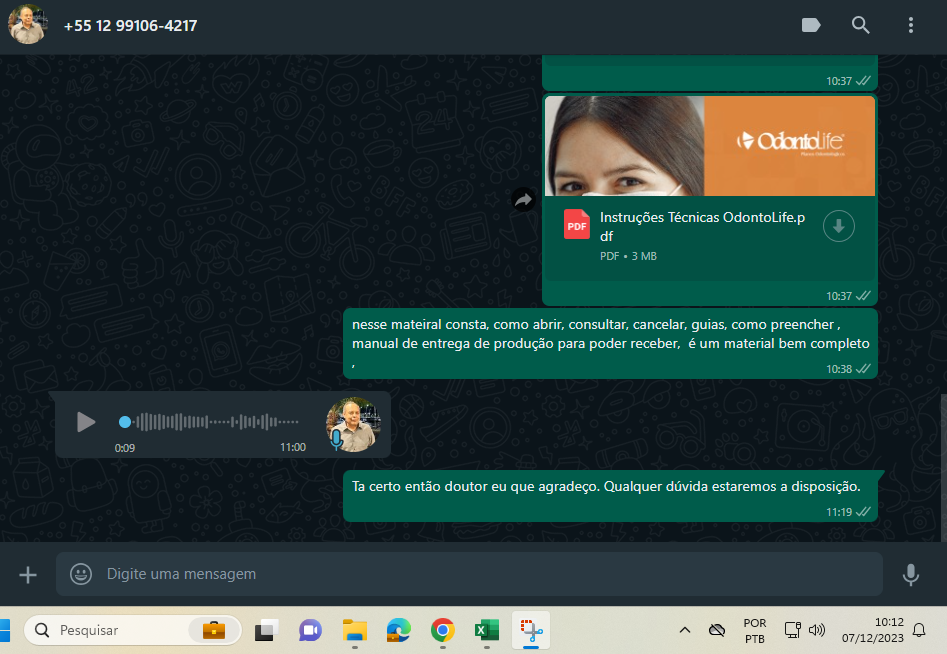Expand the hidden system tray icons
The width and height of the screenshot is (947, 654).
click(685, 630)
